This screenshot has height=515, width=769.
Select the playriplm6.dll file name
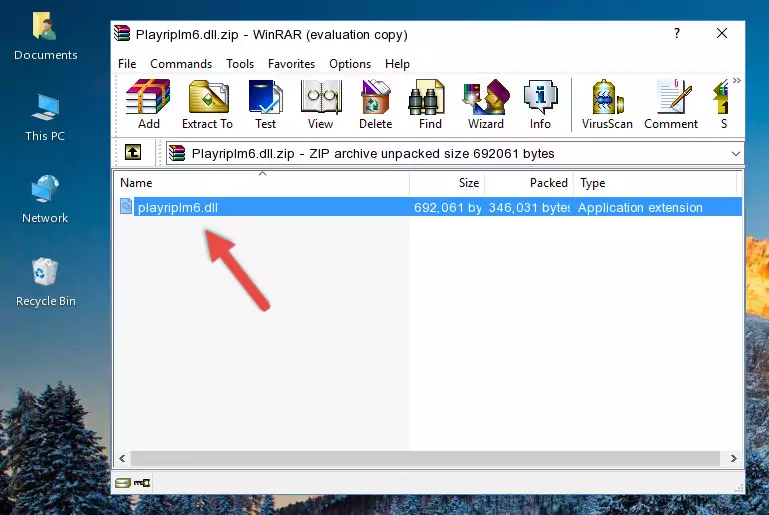tap(178, 207)
